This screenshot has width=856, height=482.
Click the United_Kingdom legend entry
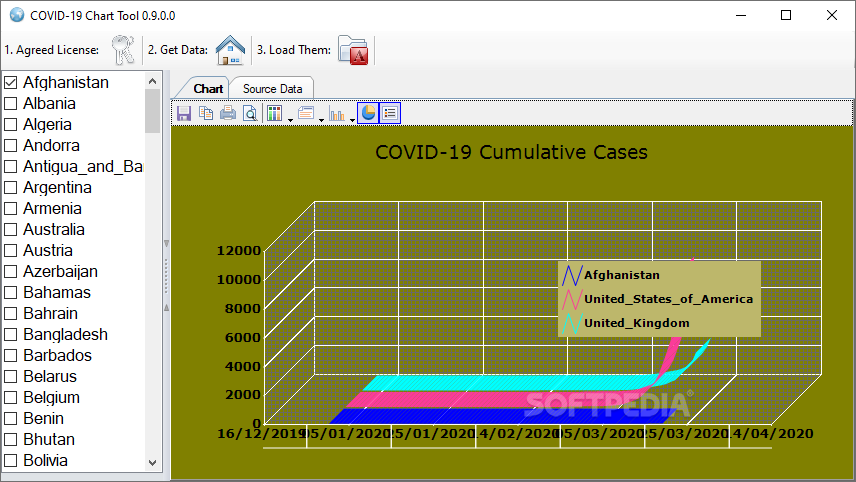(x=626, y=323)
